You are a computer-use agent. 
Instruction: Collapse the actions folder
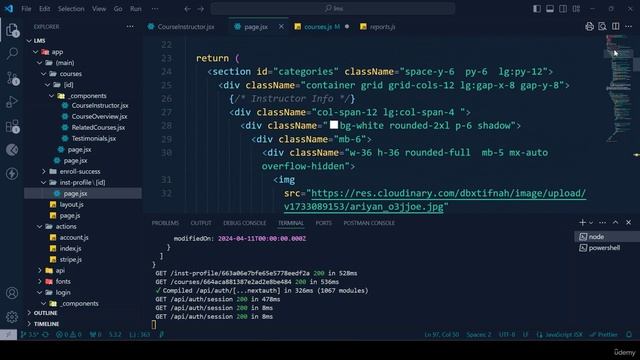40,227
